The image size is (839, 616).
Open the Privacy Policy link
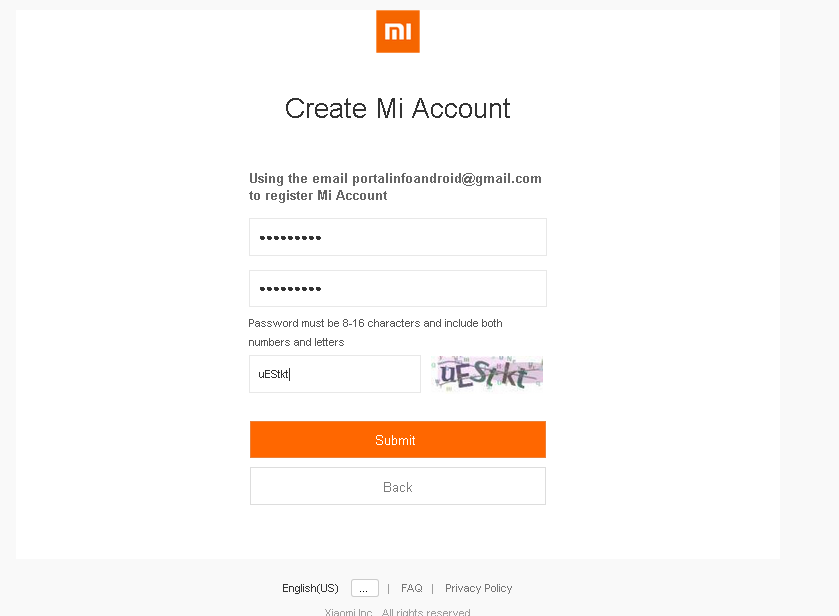(x=478, y=588)
